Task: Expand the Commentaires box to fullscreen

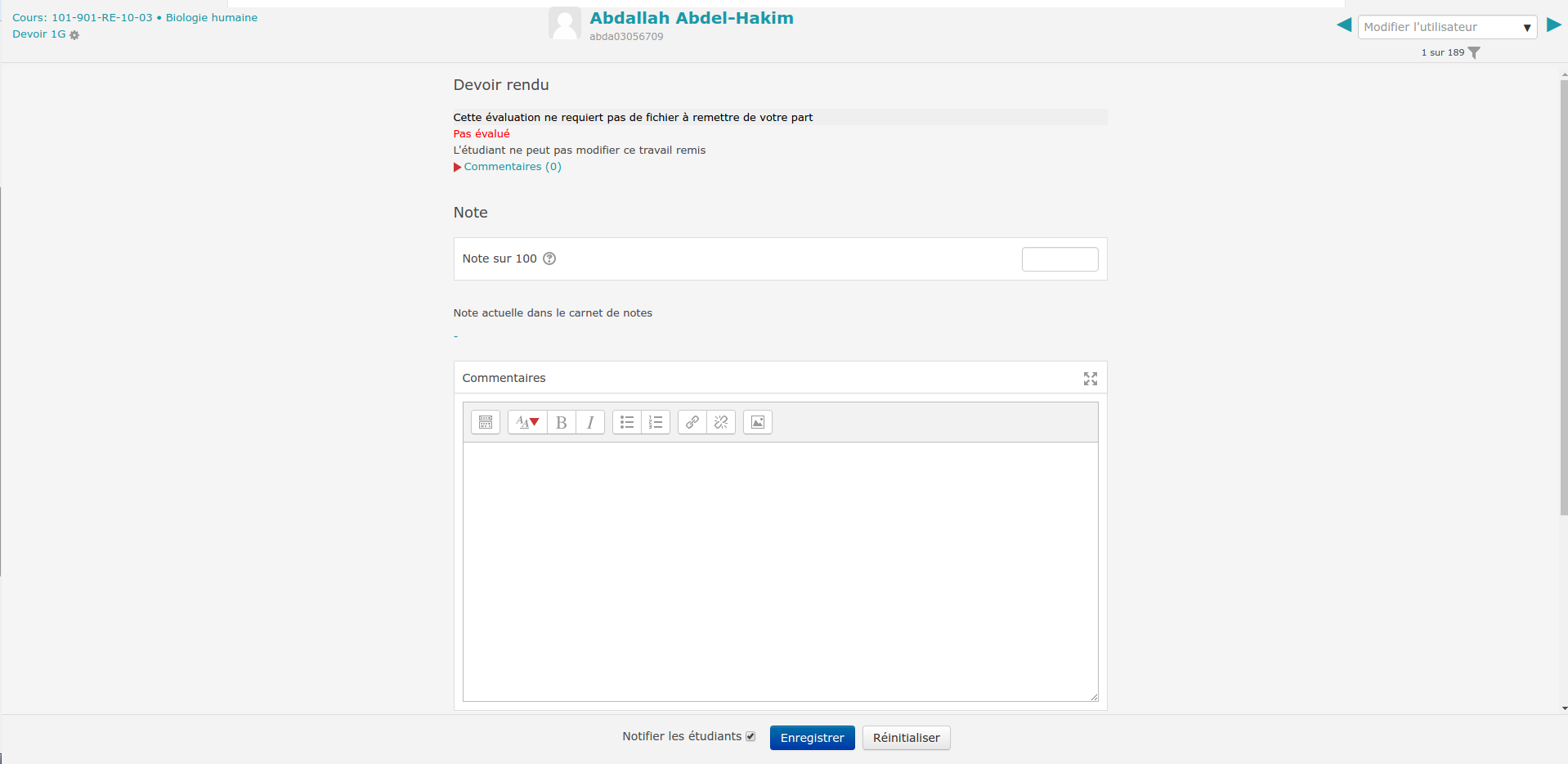Action: tap(1090, 379)
